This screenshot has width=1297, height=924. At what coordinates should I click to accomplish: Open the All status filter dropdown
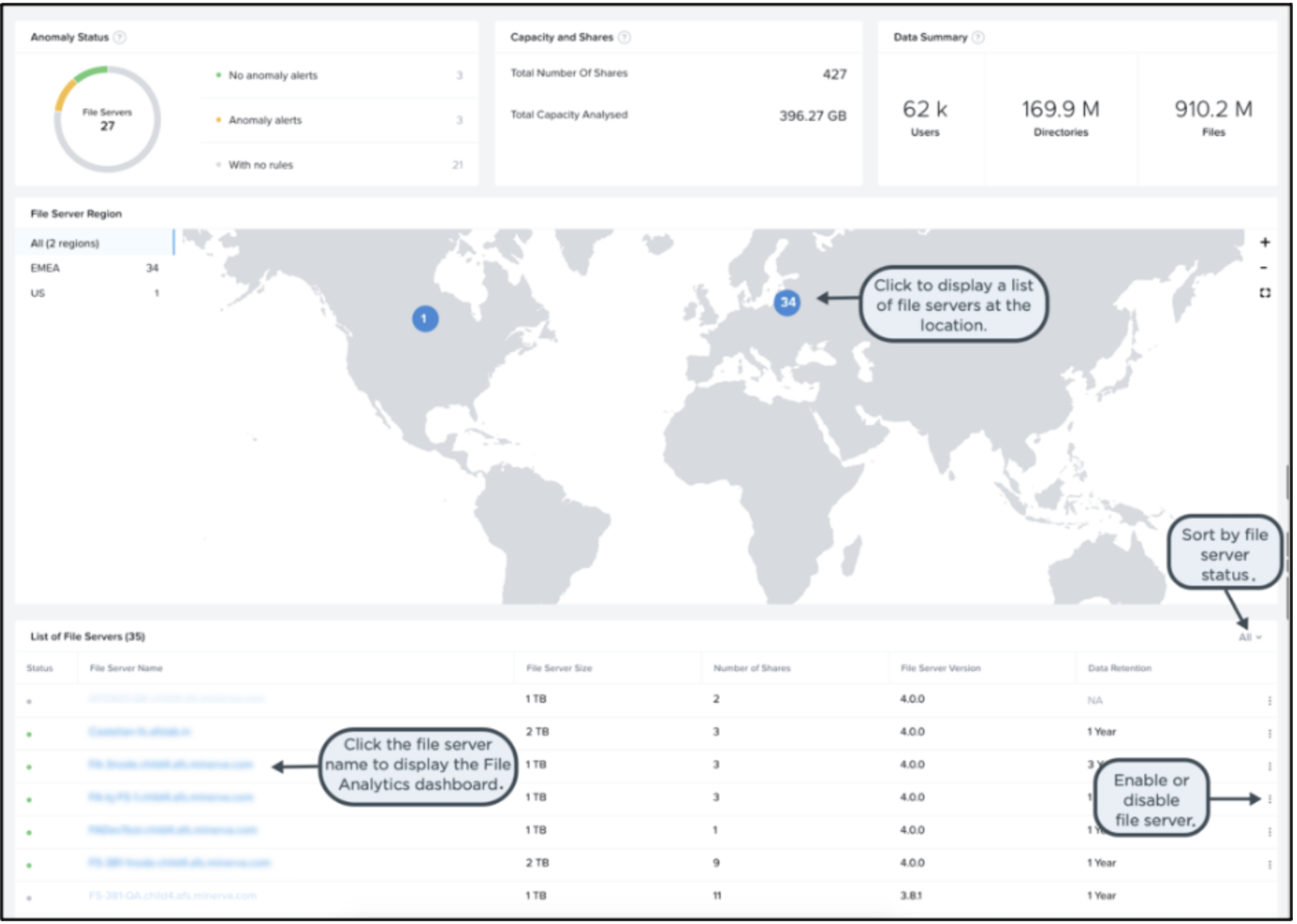click(1250, 638)
